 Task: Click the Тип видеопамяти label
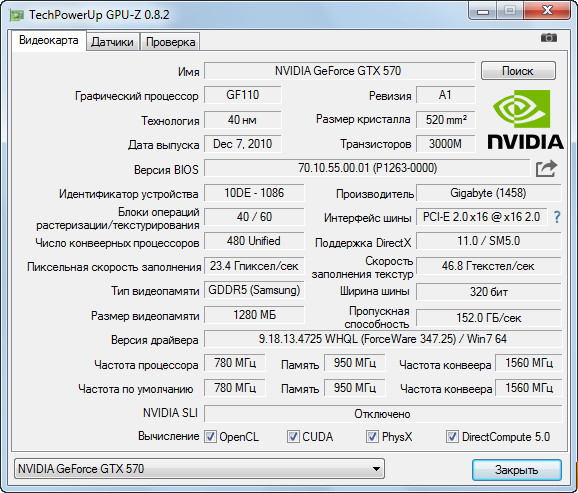[x=155, y=291]
